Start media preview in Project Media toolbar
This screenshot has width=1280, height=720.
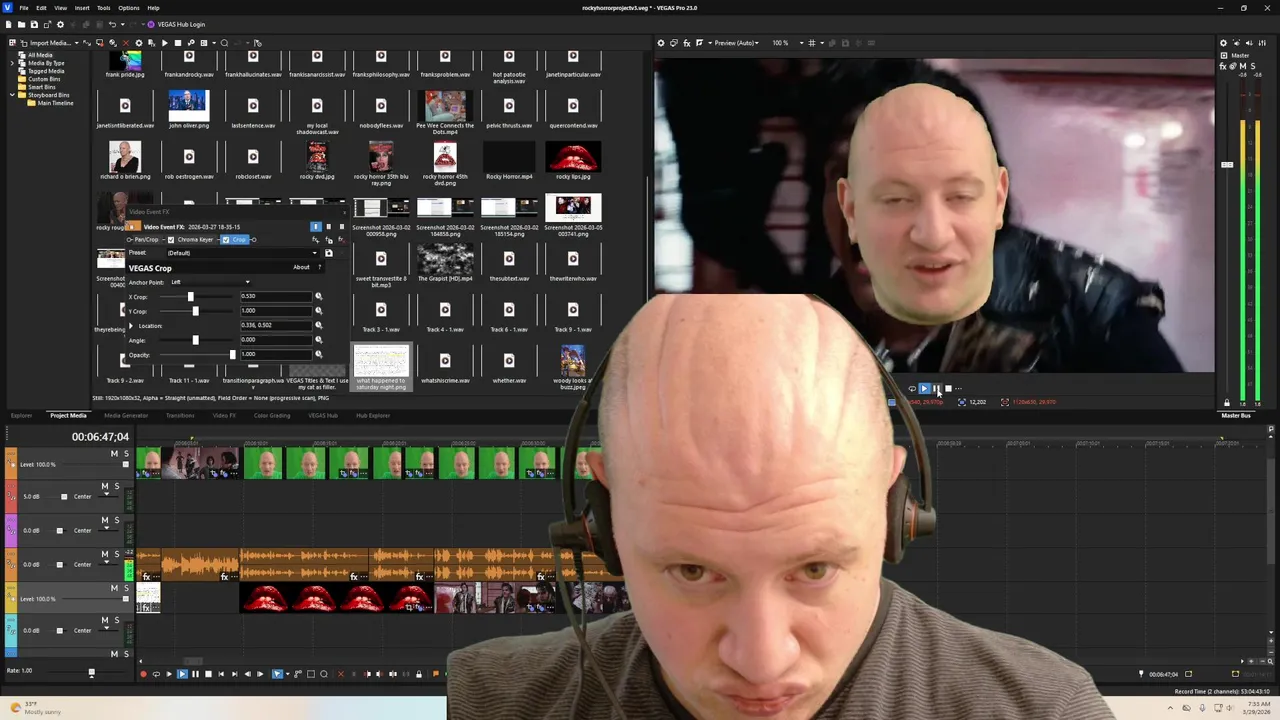pyautogui.click(x=165, y=43)
